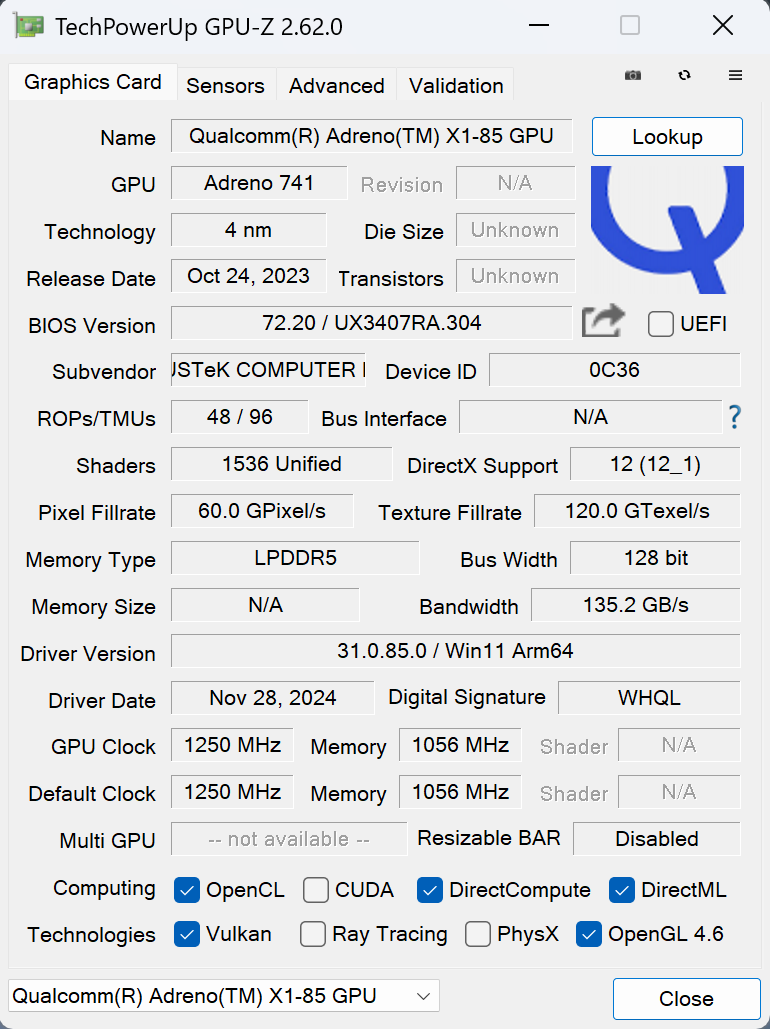
Task: Click the Bus Width field 128 bit
Action: click(x=655, y=558)
